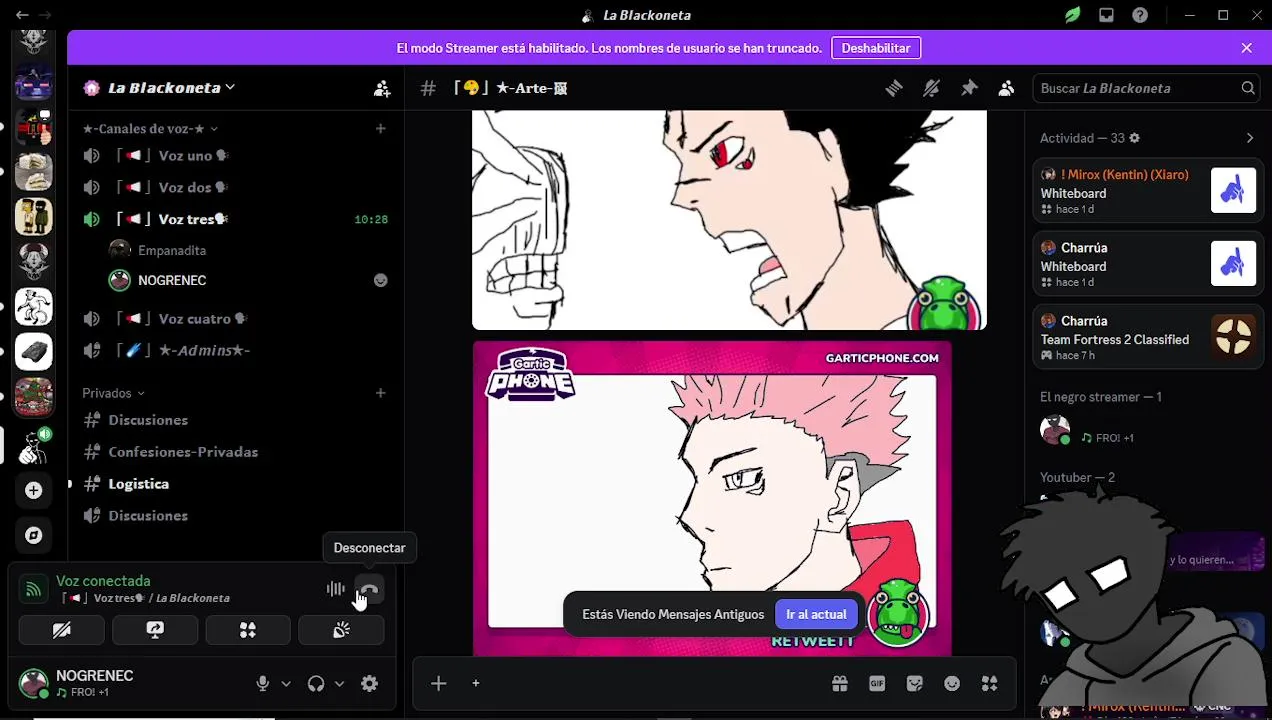This screenshot has height=720, width=1272.
Task: Open the Garticphone pink-hair drawing image
Action: [x=712, y=499]
